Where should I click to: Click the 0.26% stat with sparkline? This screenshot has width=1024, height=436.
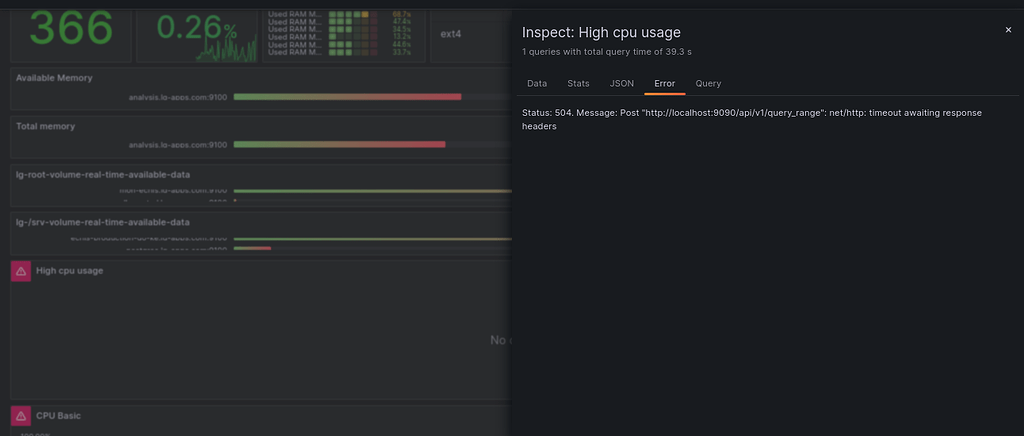(x=196, y=30)
